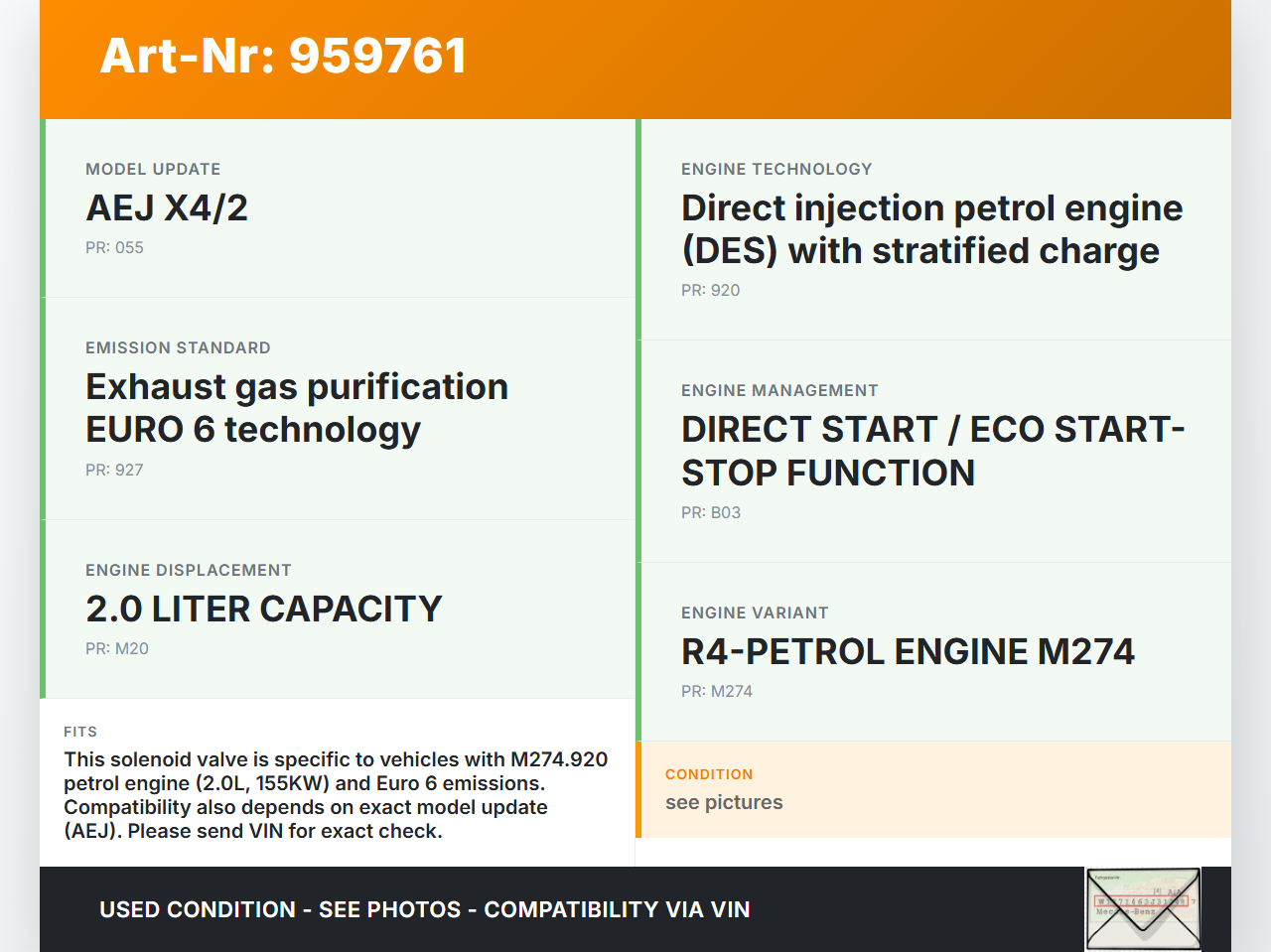Screen dimensions: 1271x952
Task: Select the 2.0 LITER CAPACITY value
Action: pyautogui.click(x=264, y=610)
